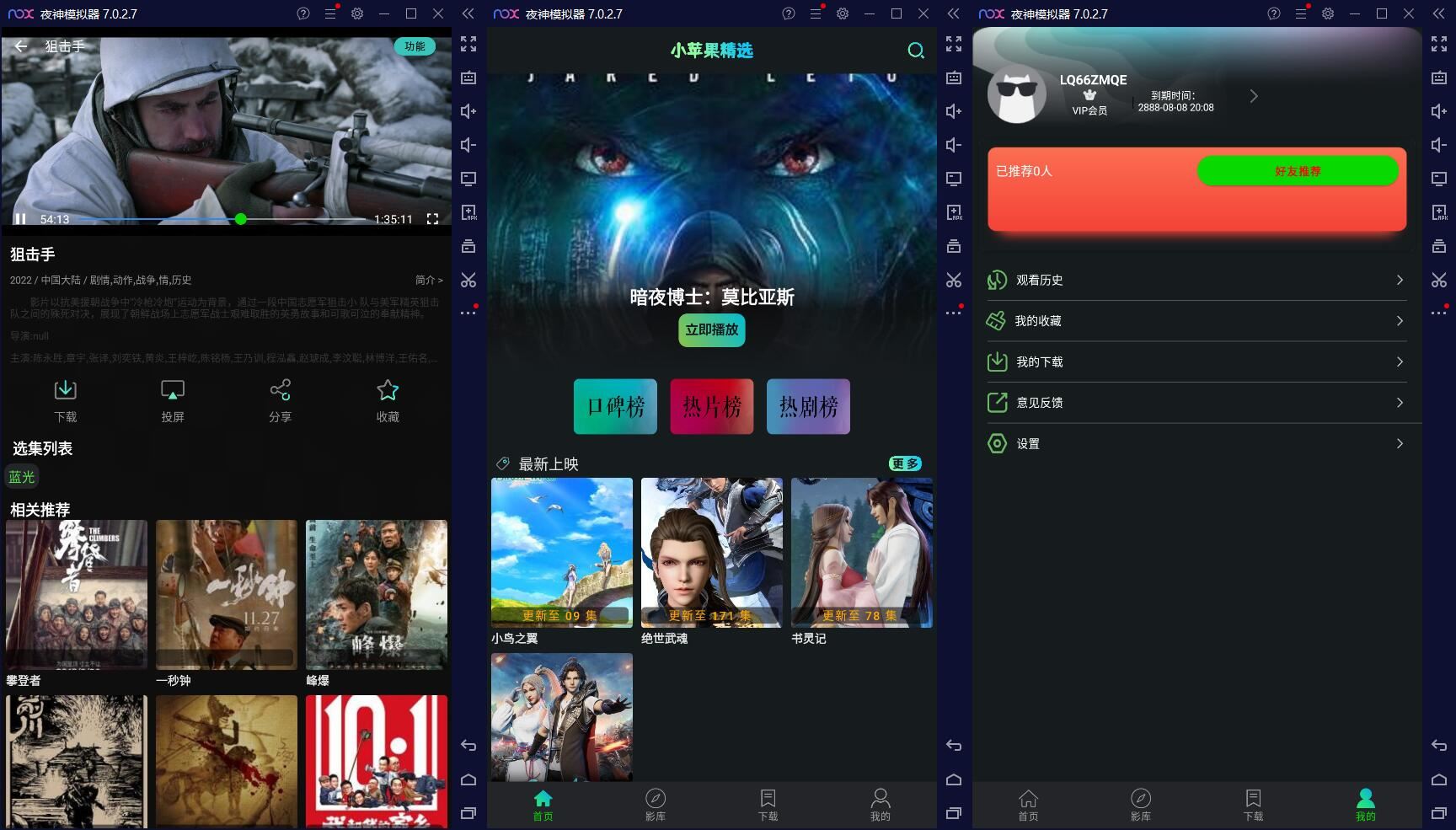This screenshot has width=1456, height=830.
Task: Open the 峰爆 recommended poster
Action: pyautogui.click(x=377, y=595)
